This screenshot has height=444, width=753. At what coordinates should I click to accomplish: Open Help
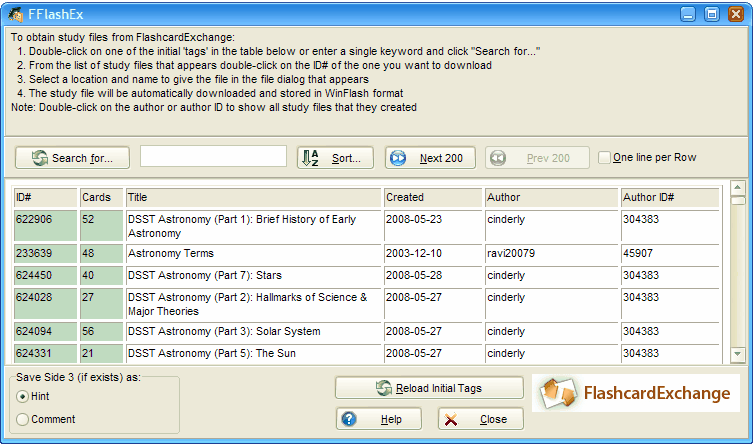coord(379,419)
